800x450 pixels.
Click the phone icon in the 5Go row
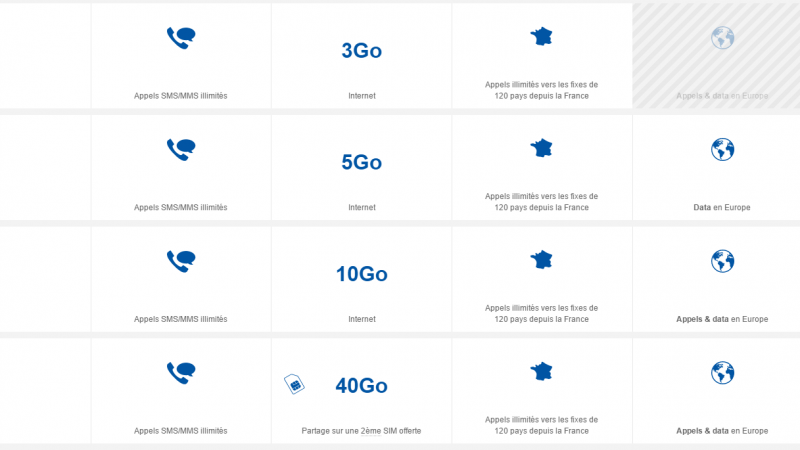[181, 150]
